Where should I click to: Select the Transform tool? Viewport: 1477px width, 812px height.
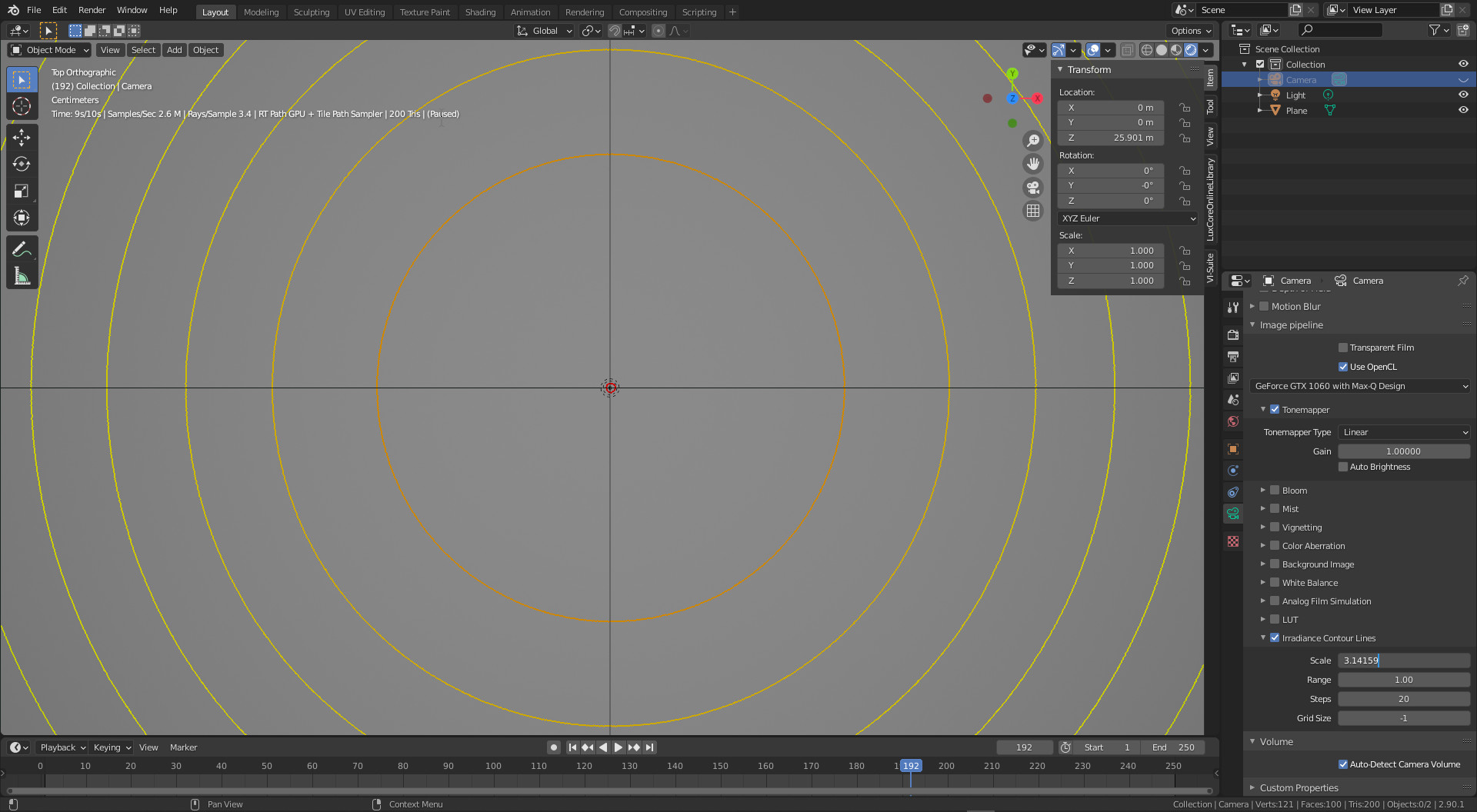pos(22,218)
